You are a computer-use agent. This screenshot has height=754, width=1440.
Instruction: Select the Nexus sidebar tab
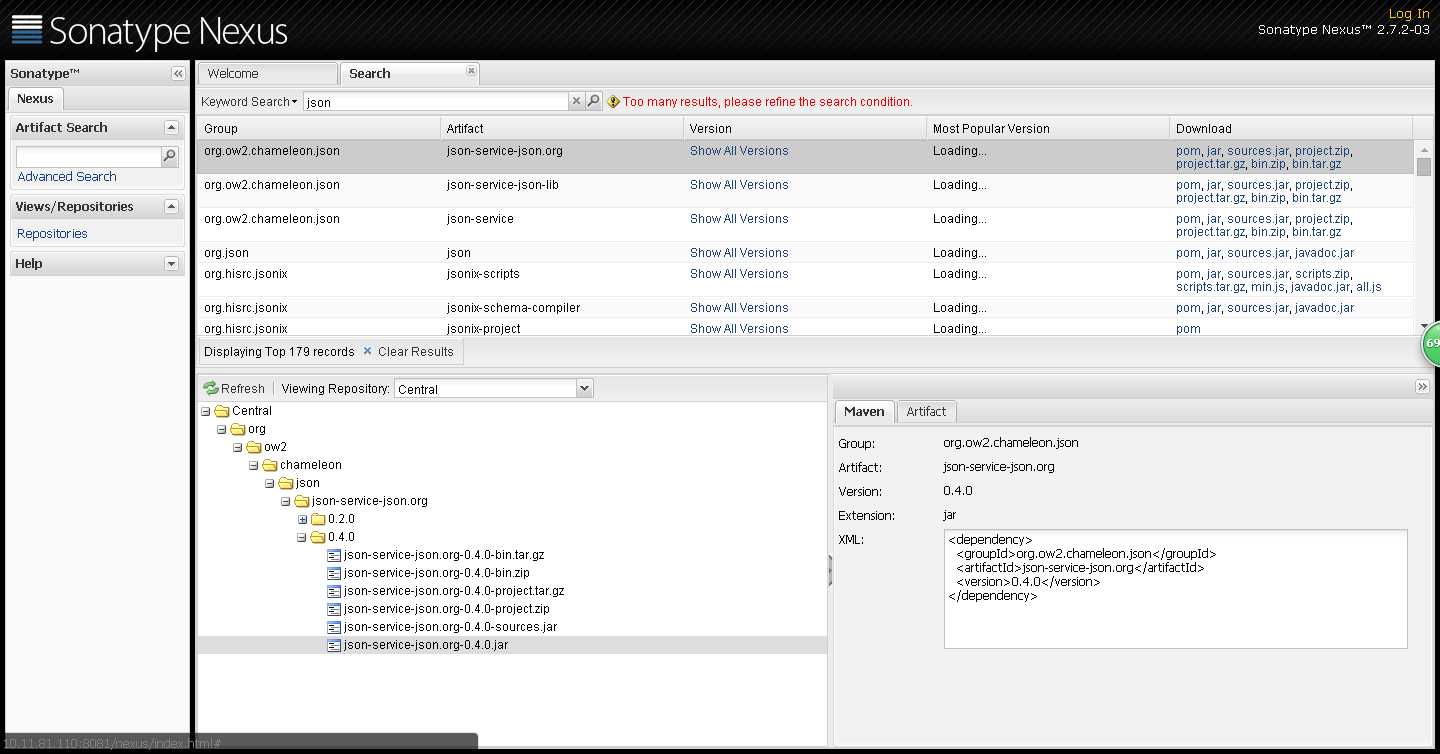[35, 98]
